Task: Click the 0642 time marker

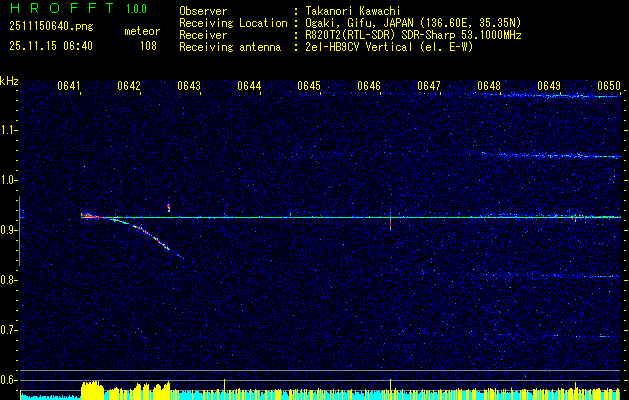Action: point(129,86)
